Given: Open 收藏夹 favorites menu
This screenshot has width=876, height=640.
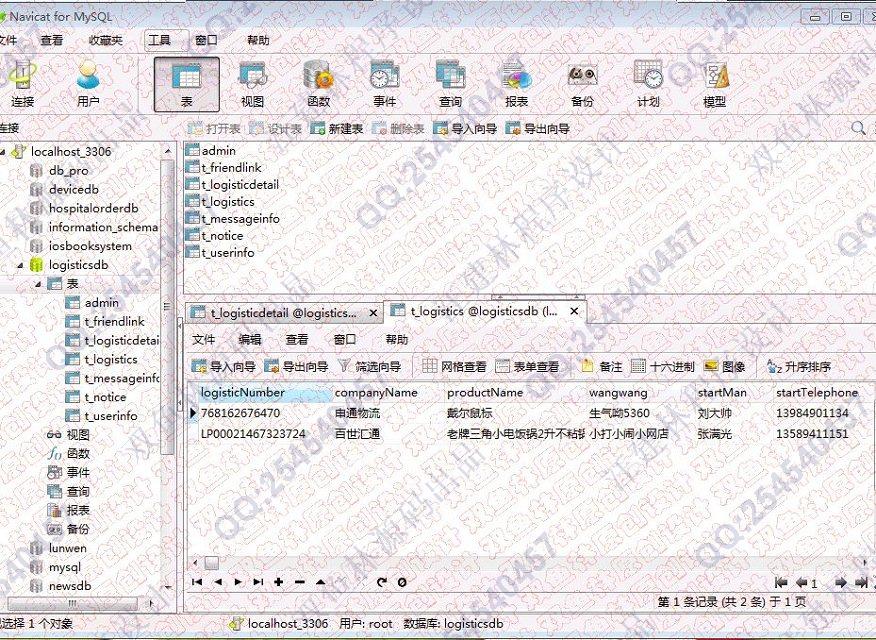Looking at the screenshot, I should coord(105,40).
